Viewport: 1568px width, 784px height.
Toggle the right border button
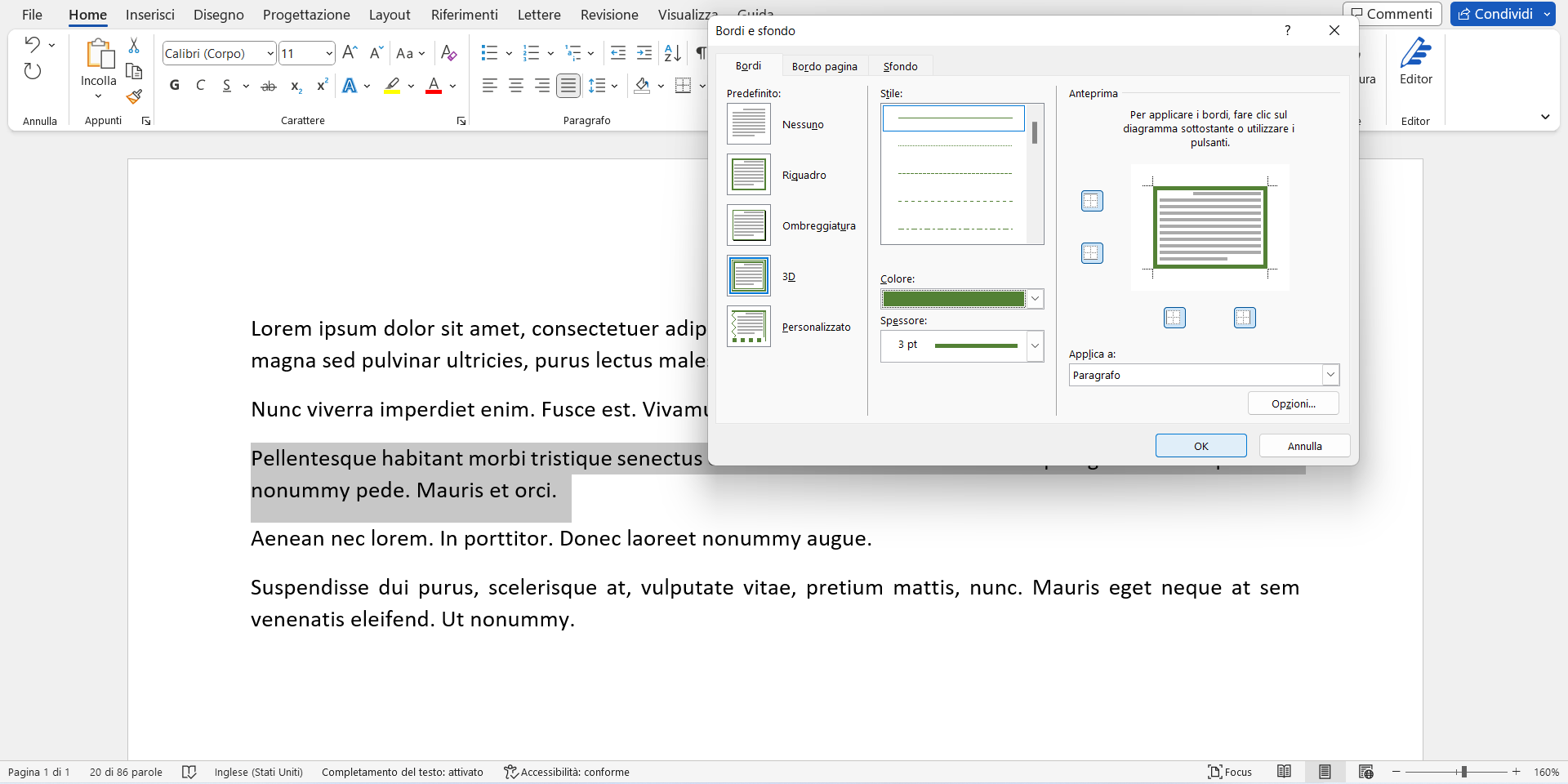(1245, 318)
